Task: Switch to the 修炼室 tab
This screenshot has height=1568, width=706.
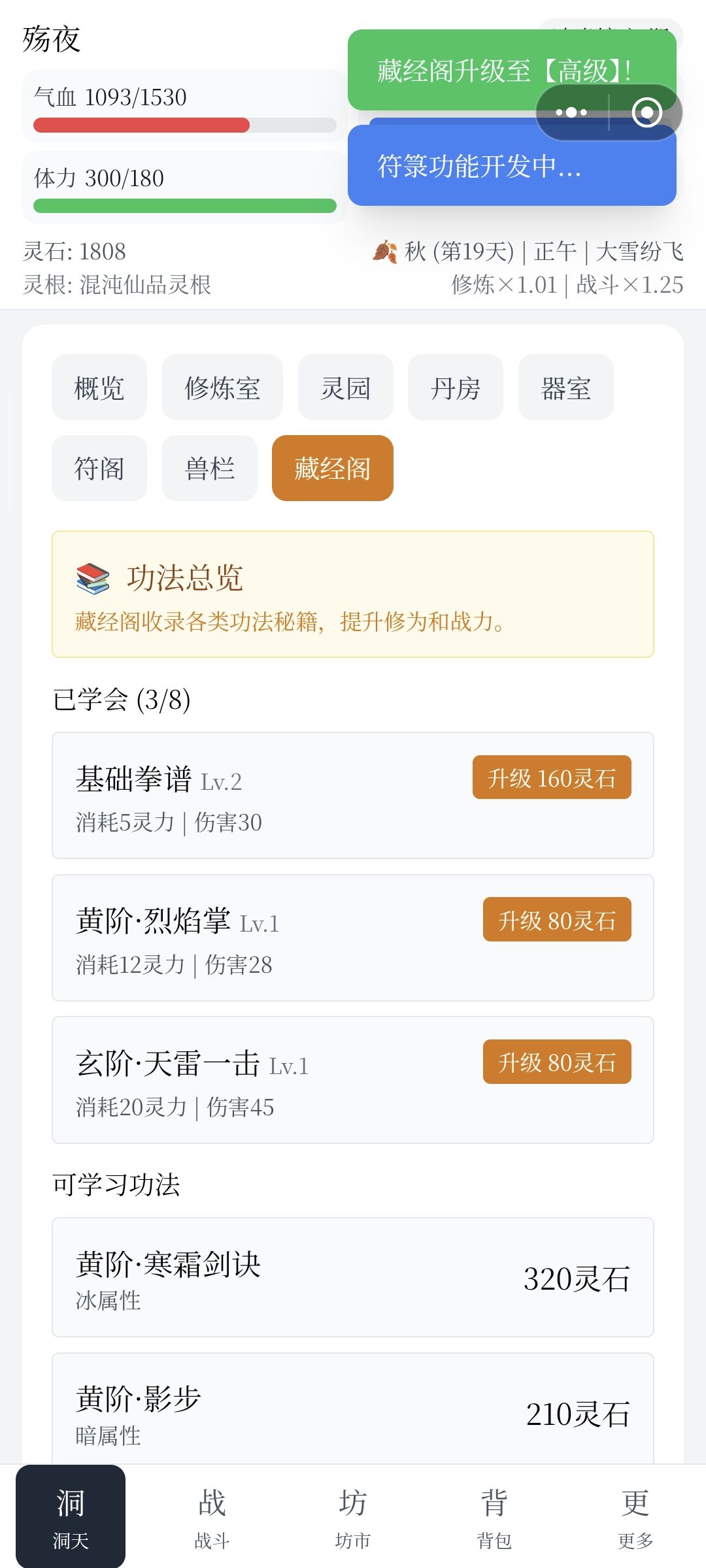Action: click(x=222, y=387)
